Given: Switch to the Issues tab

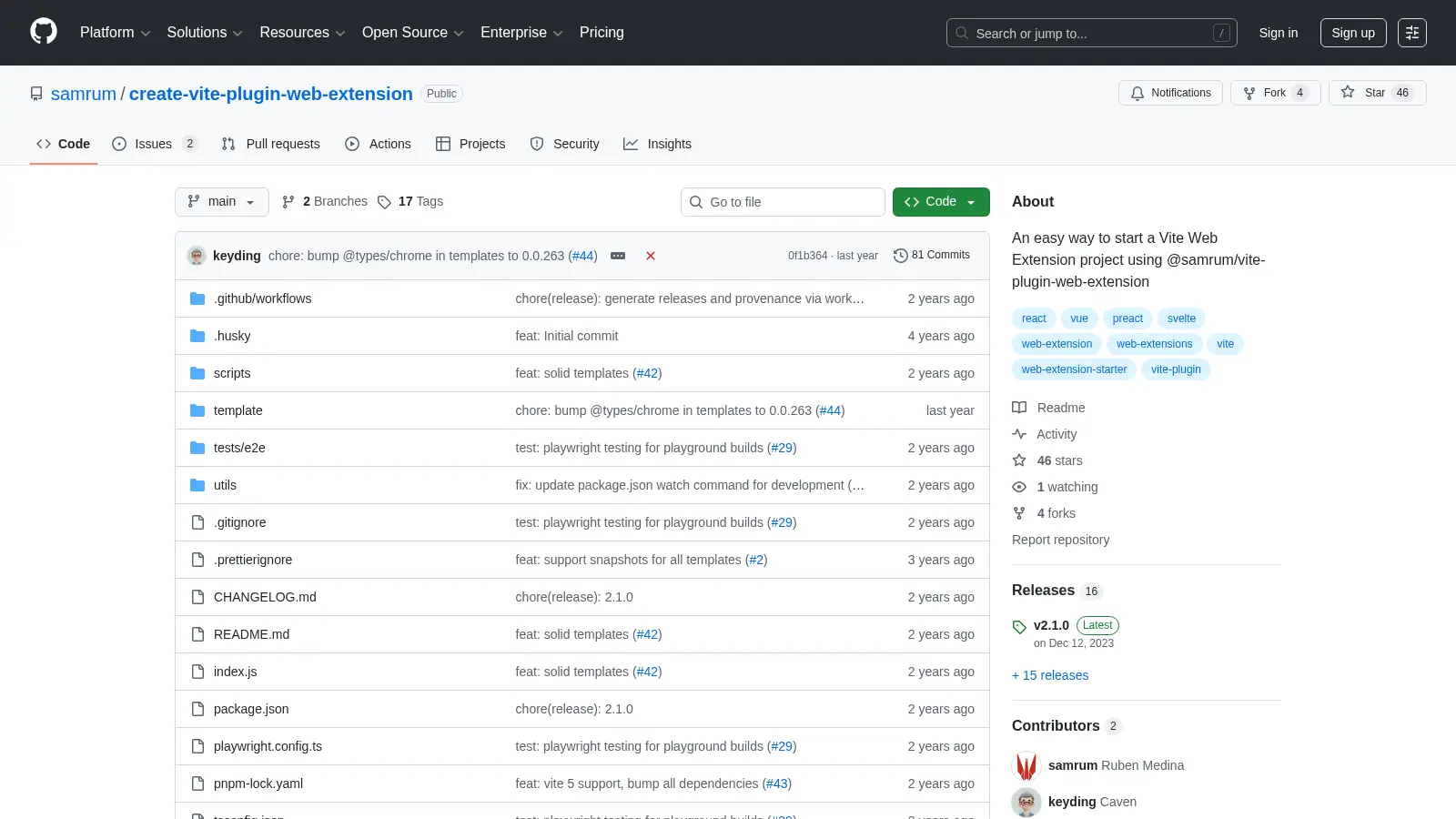Looking at the screenshot, I should 154,144.
